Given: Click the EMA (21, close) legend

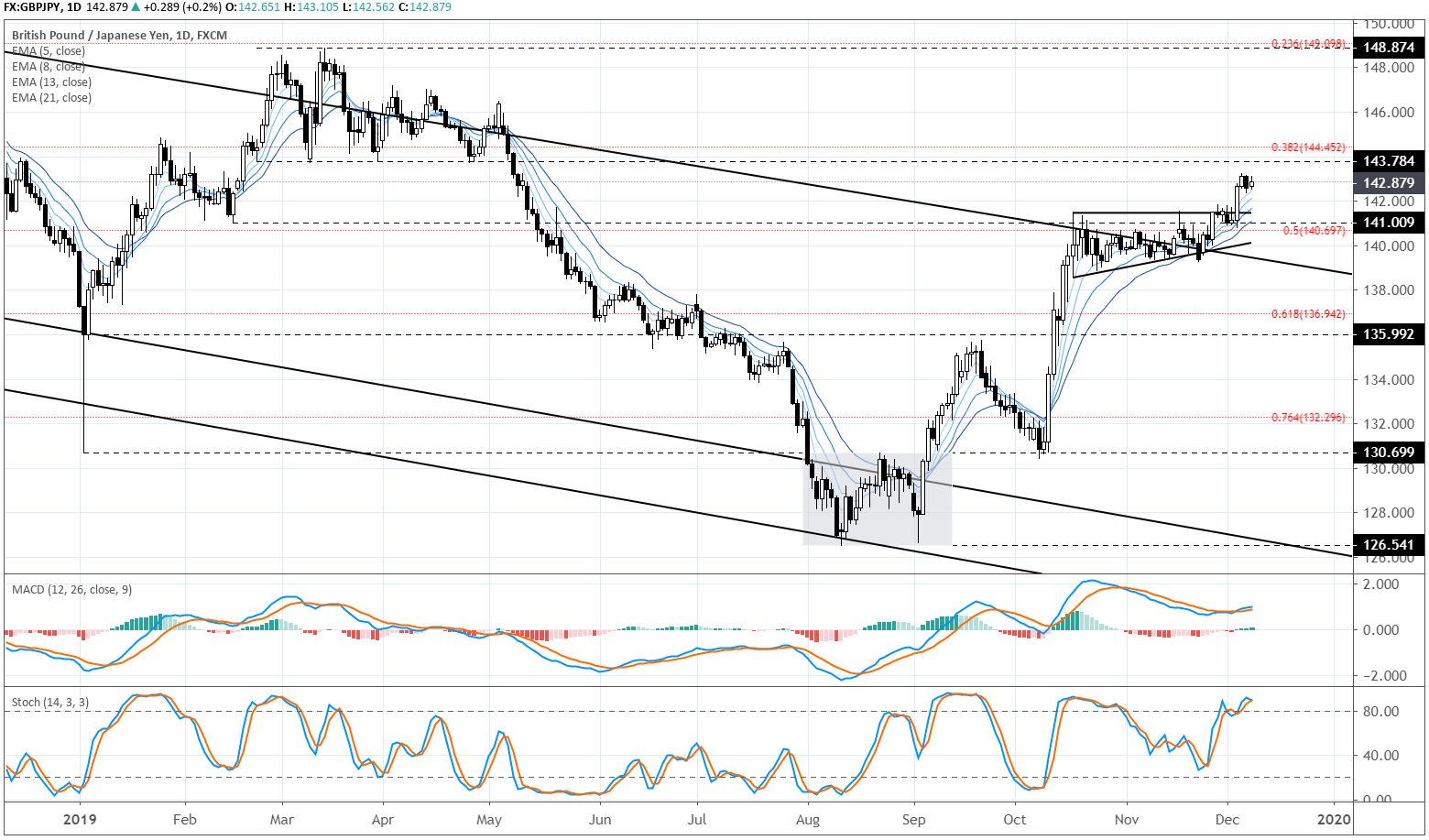Looking at the screenshot, I should pos(51,98).
